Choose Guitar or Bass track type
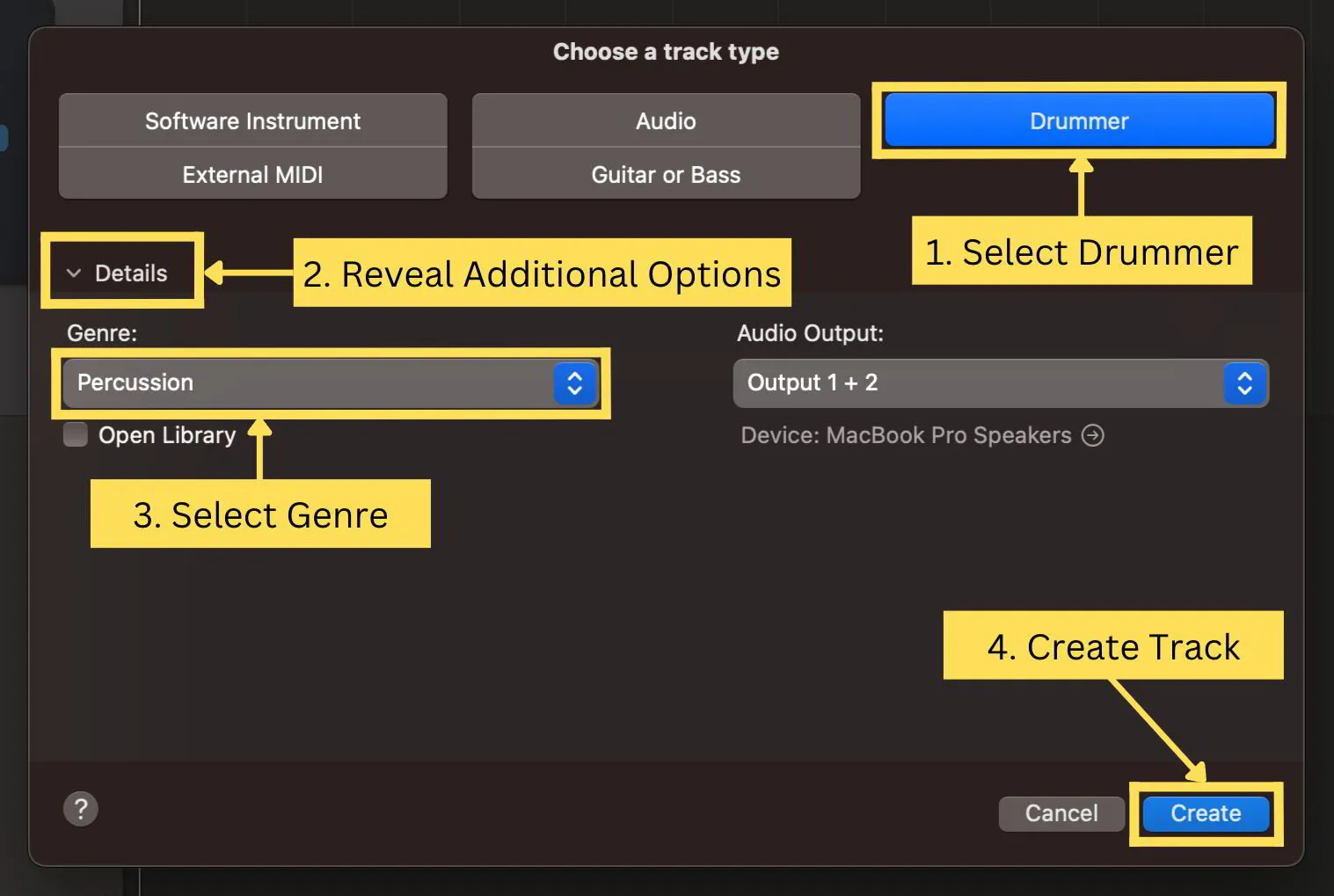 (x=666, y=174)
